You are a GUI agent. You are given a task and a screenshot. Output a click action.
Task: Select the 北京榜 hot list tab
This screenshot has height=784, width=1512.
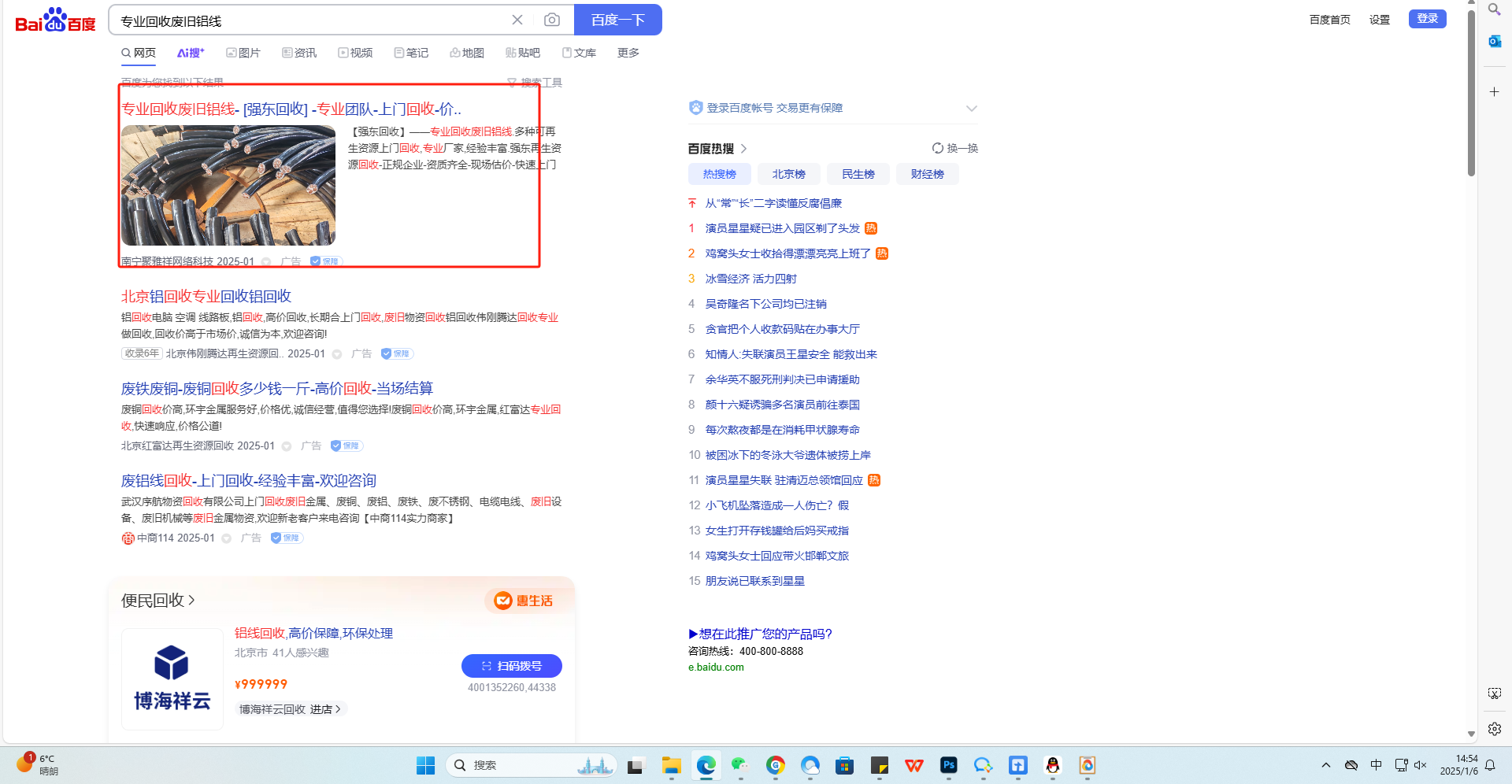pos(788,174)
